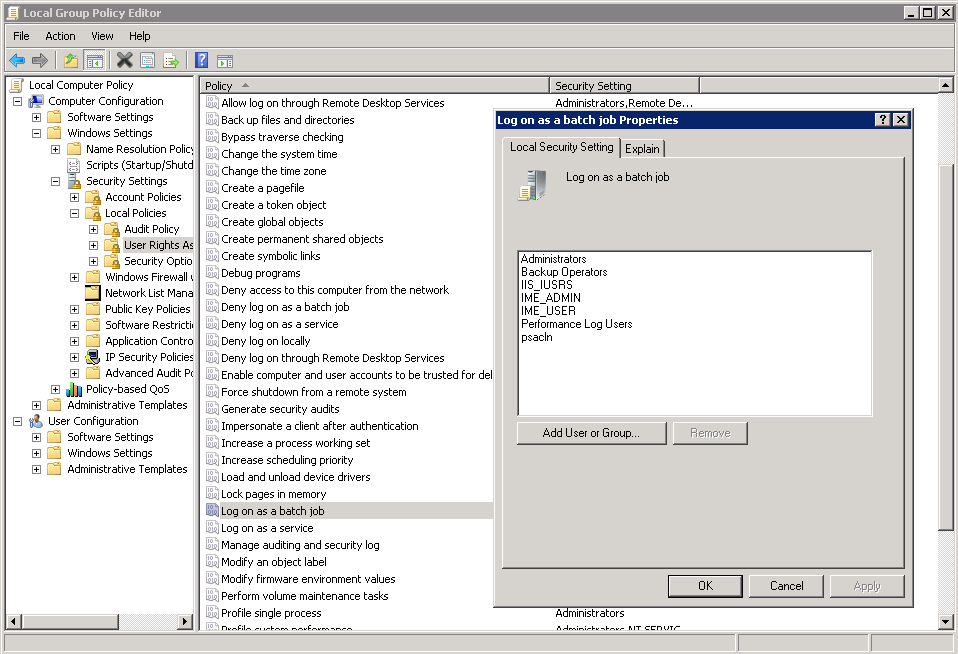This screenshot has height=654, width=958.
Task: Click the policy list's vertical scrollbar down arrow
Action: (946, 622)
